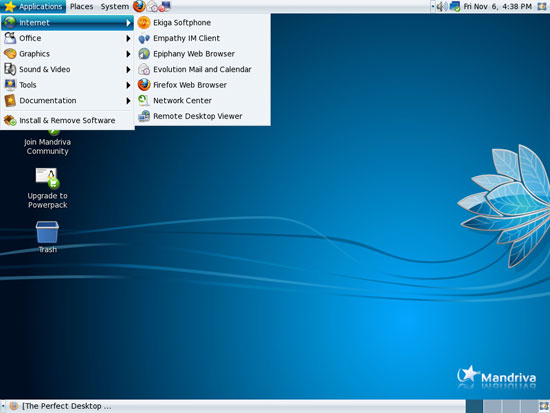Open the Trash desktop icon
This screenshot has width=550, height=413.
point(47,237)
